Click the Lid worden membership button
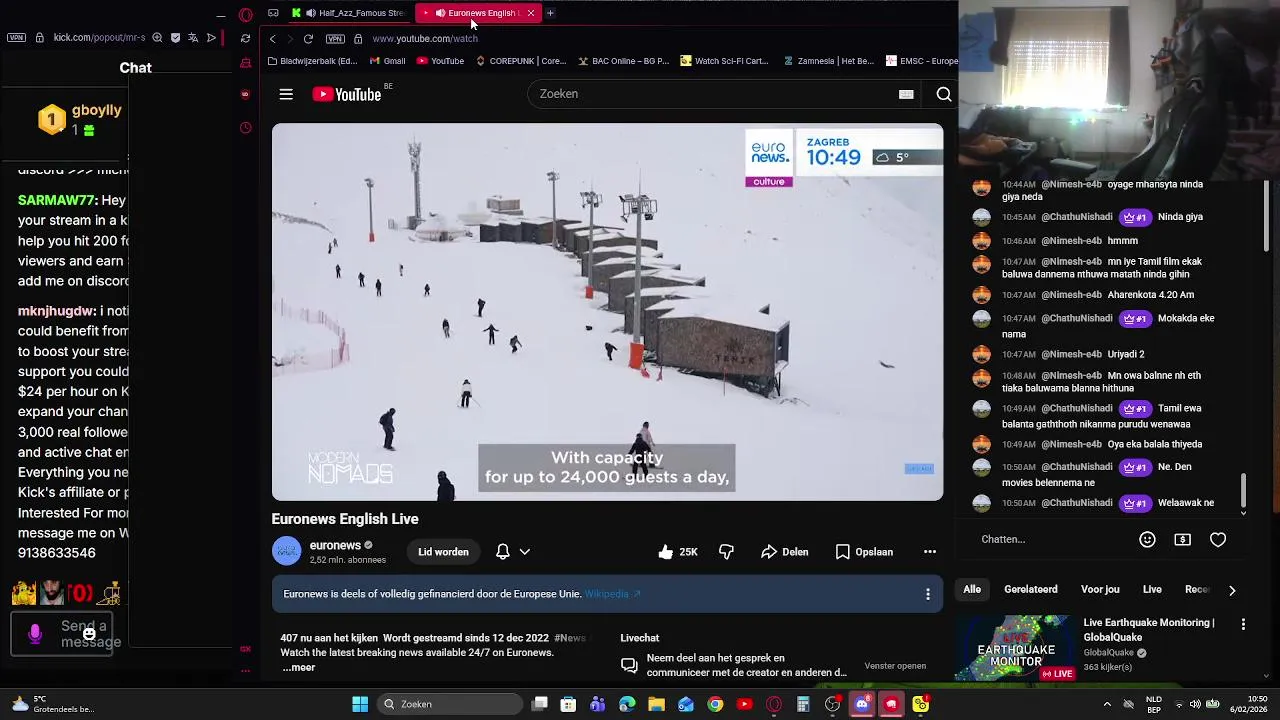The width and height of the screenshot is (1280, 720). tap(443, 552)
